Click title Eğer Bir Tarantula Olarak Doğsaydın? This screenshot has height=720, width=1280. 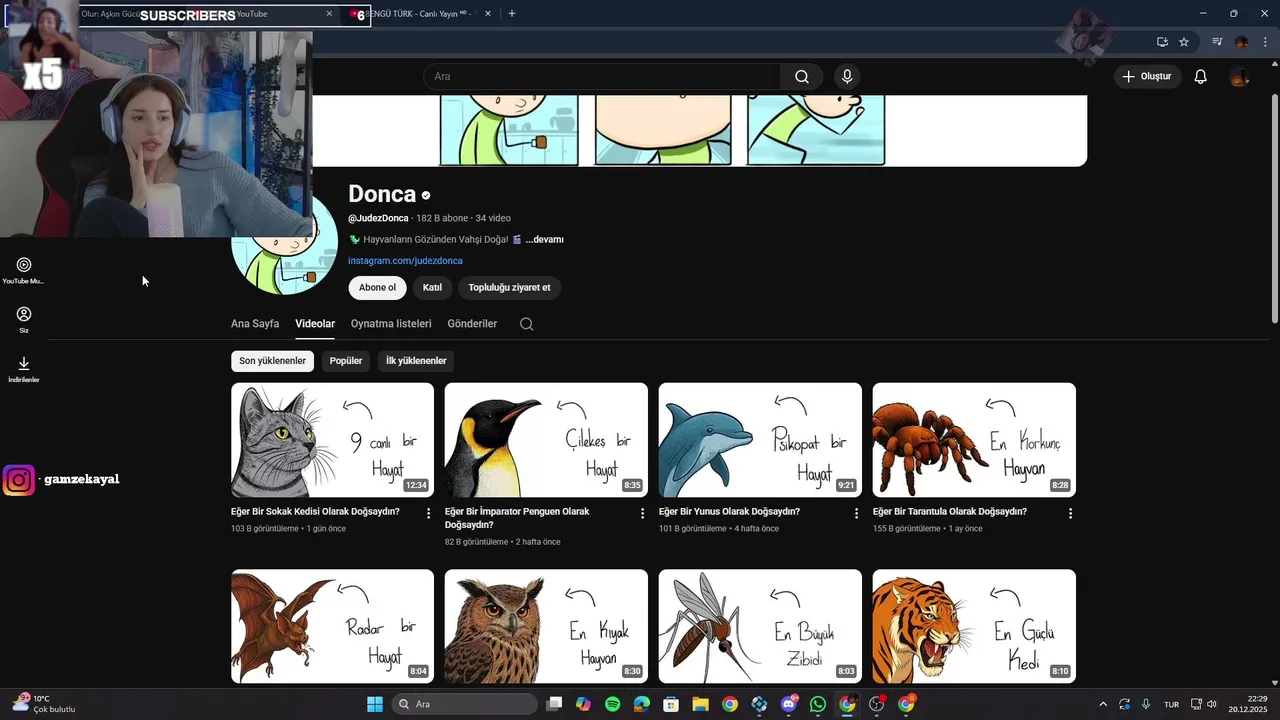tap(950, 512)
